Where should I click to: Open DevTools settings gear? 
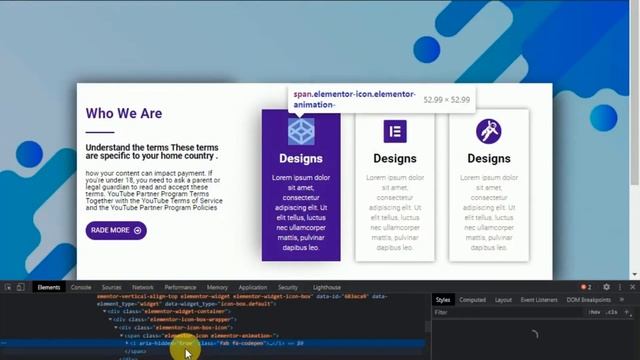[607, 287]
